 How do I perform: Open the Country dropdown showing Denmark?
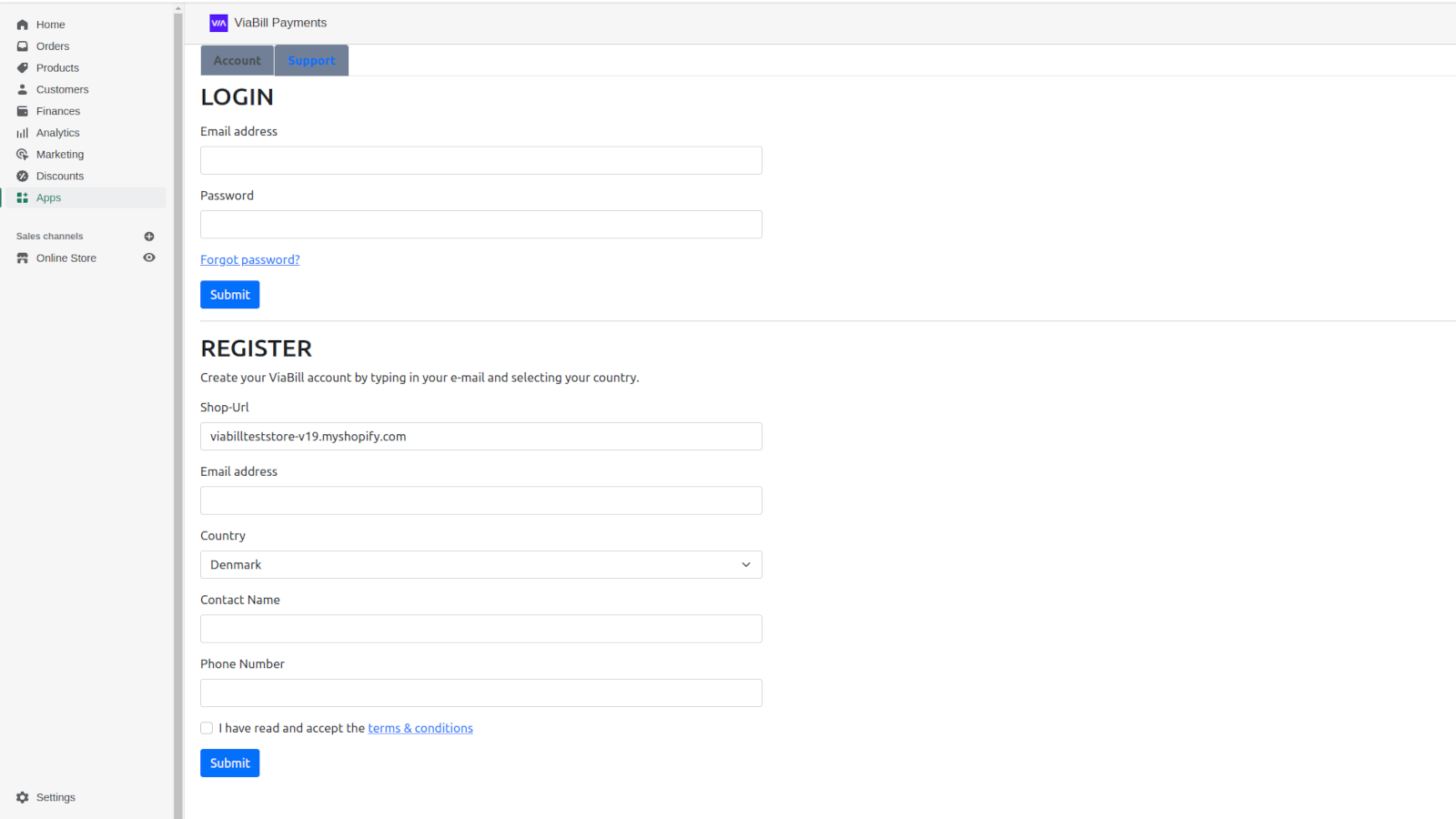tap(481, 565)
